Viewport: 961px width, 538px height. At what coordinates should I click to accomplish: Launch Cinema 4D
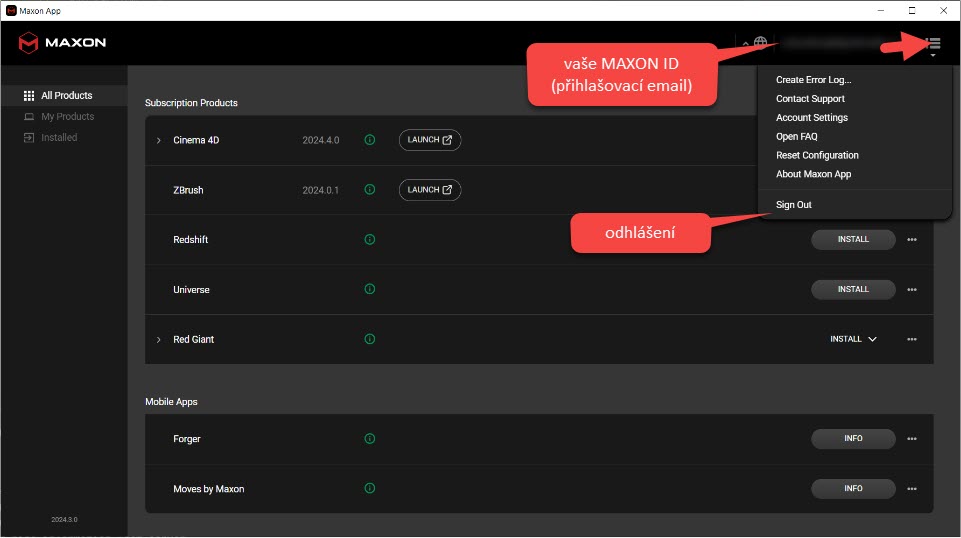pyautogui.click(x=430, y=140)
